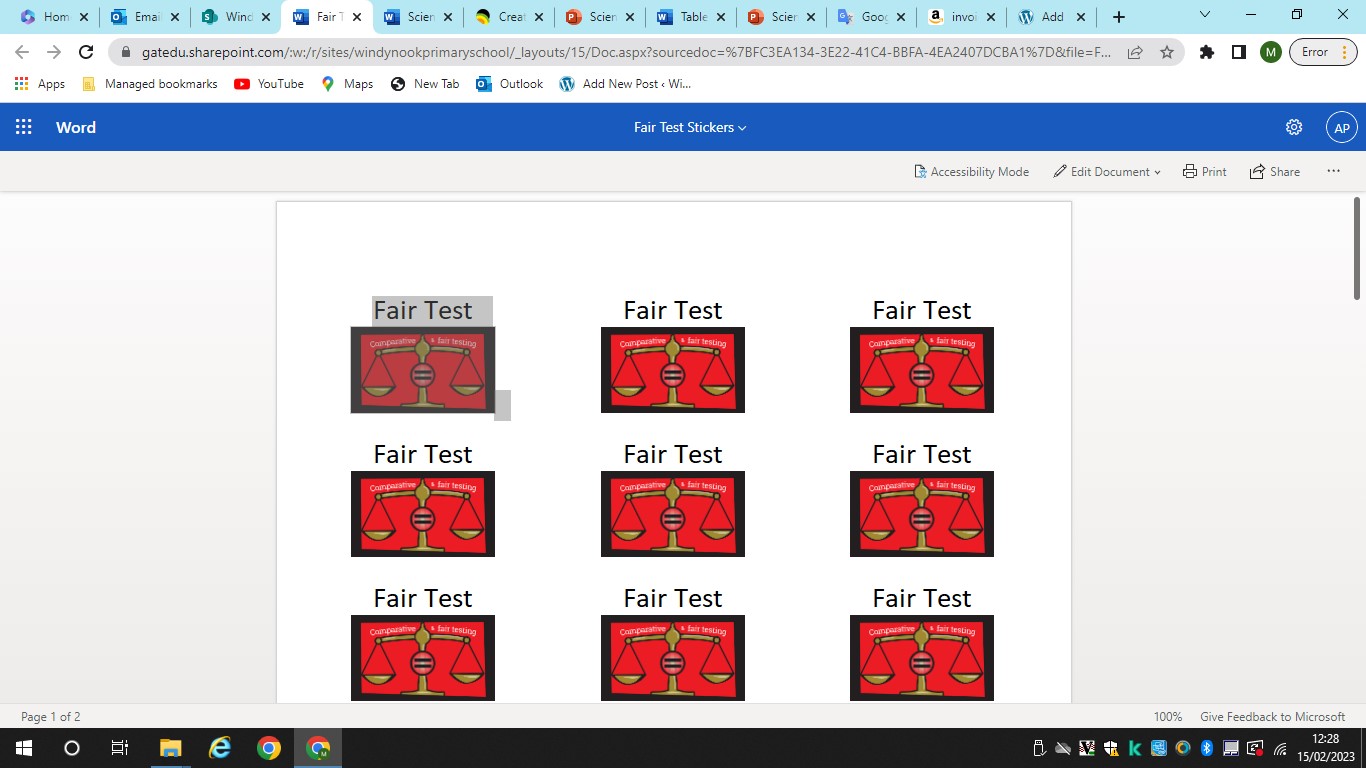Open the Fair Test Stickers title dropdown
The image size is (1366, 768).
pos(689,127)
